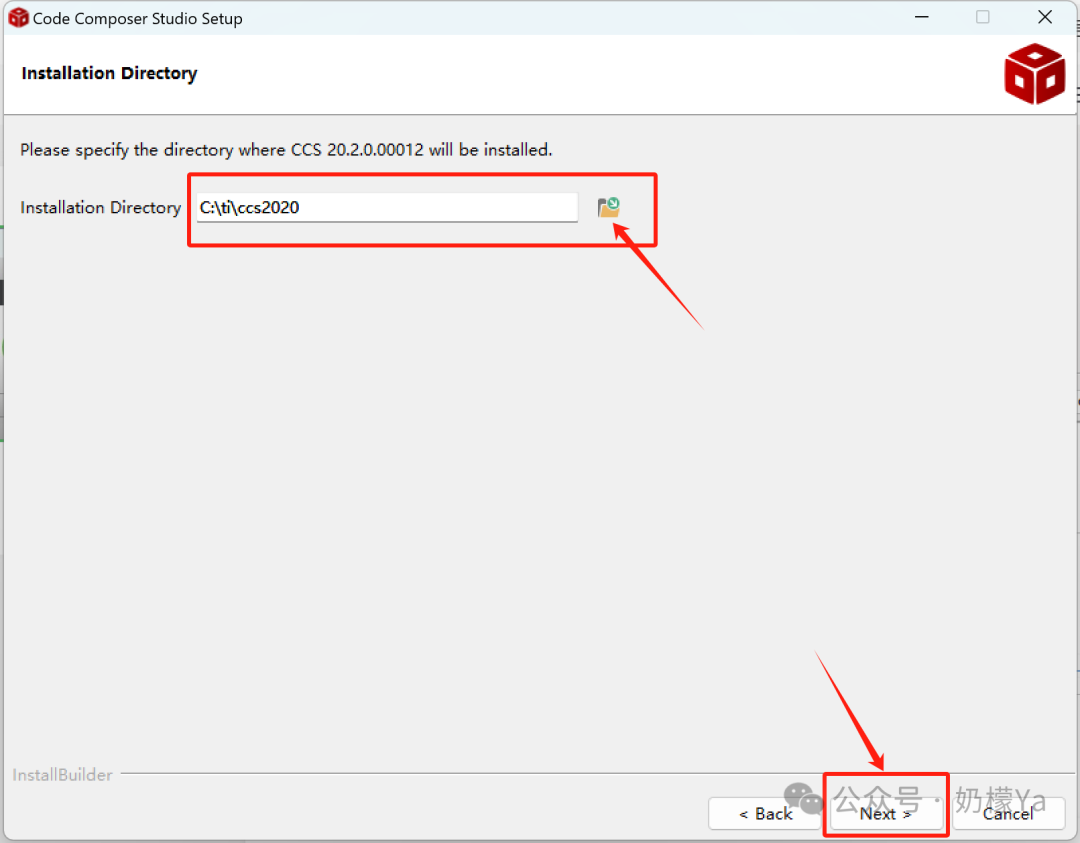1080x843 pixels.
Task: Click the large red cube logo in header
Action: tap(1034, 74)
